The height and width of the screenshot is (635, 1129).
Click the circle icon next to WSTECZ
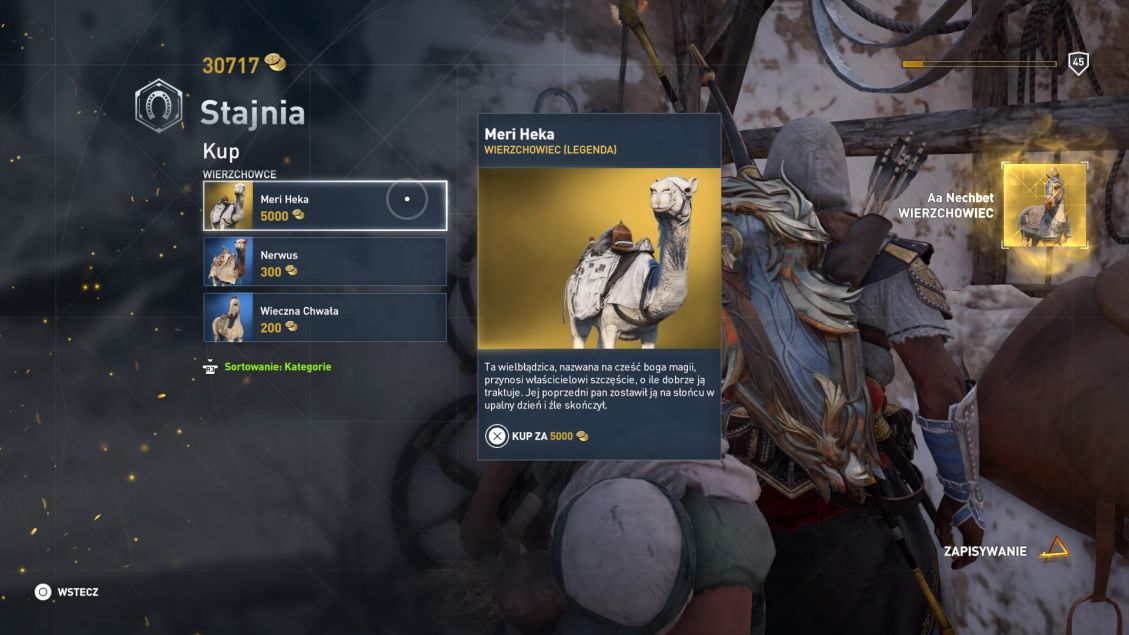[43, 592]
